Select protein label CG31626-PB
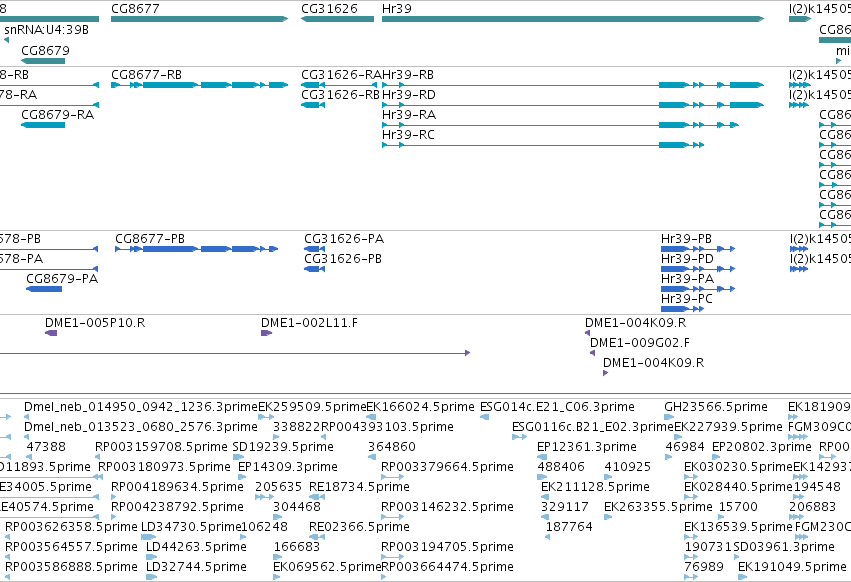Image resolution: width=851 pixels, height=582 pixels. point(343,259)
